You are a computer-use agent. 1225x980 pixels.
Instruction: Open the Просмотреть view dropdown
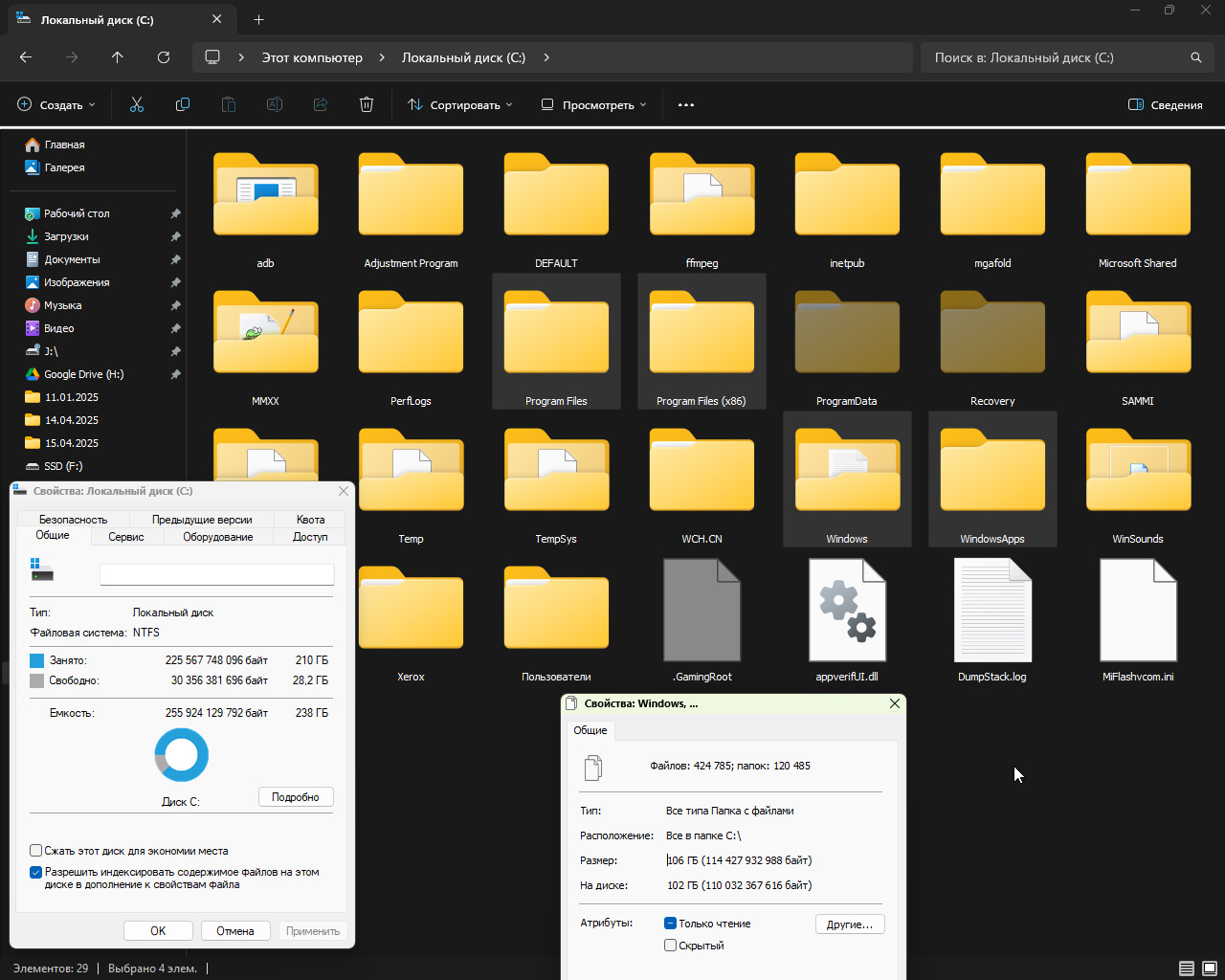[x=593, y=105]
